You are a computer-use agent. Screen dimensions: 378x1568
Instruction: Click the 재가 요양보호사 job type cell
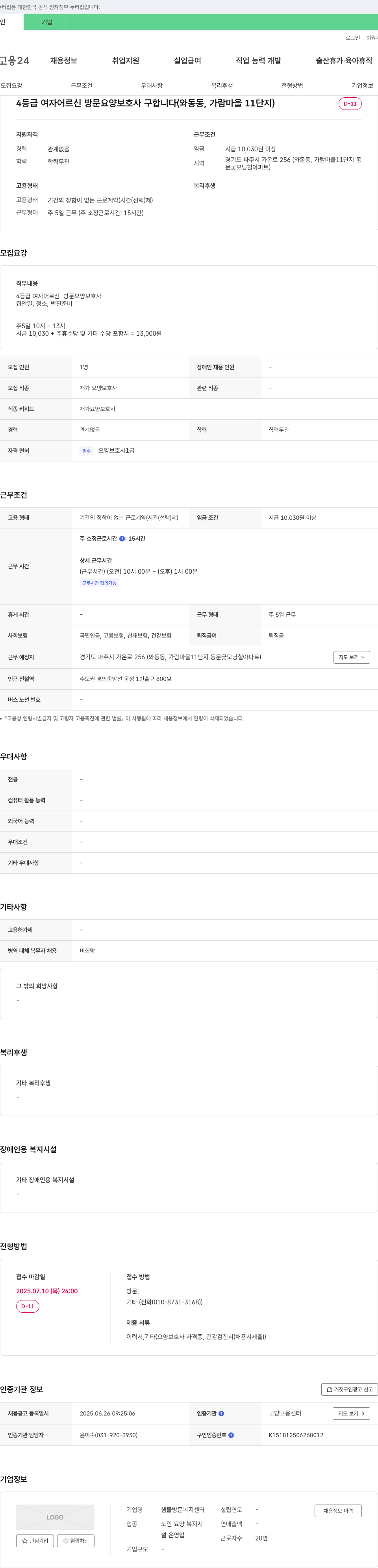click(98, 388)
